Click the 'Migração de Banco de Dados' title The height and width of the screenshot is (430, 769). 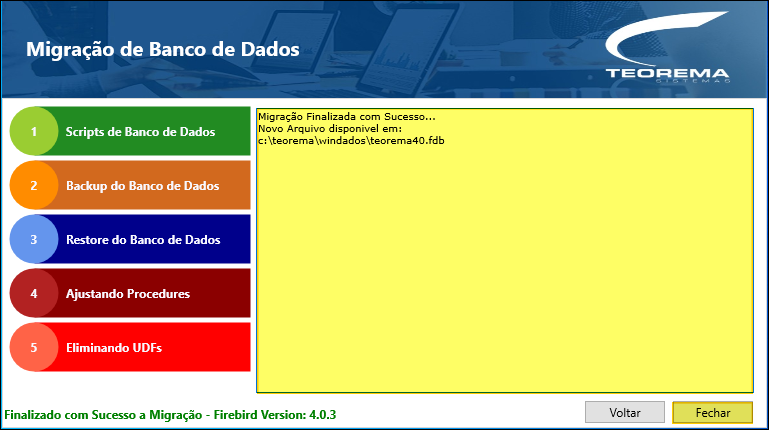tap(163, 50)
